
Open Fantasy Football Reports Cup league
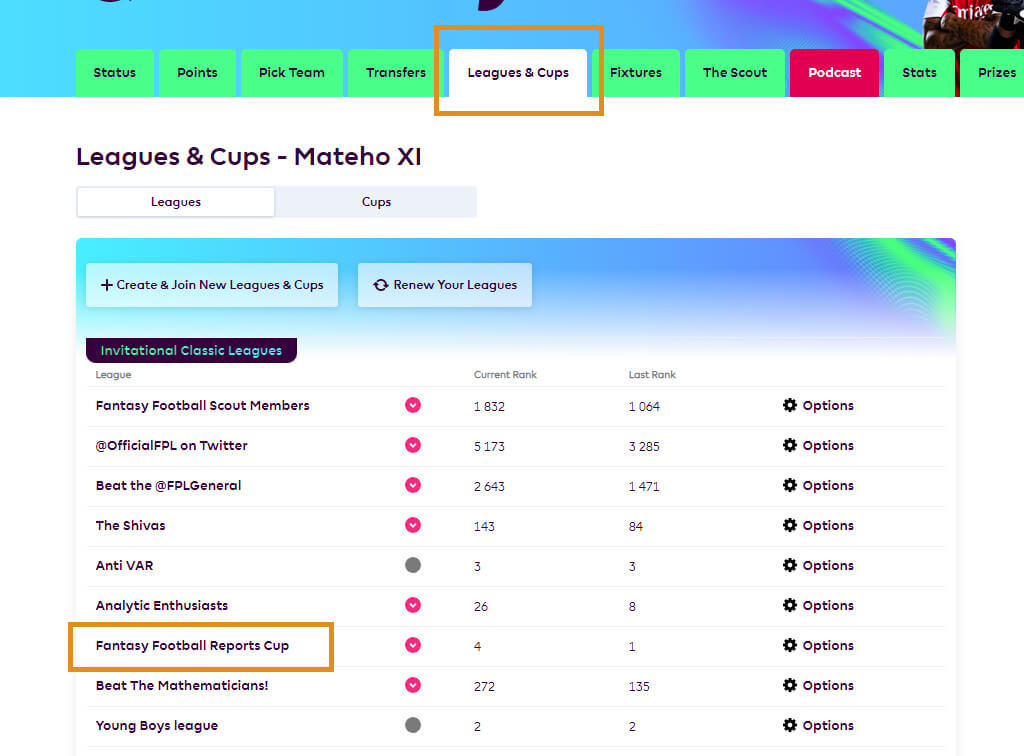(192, 645)
